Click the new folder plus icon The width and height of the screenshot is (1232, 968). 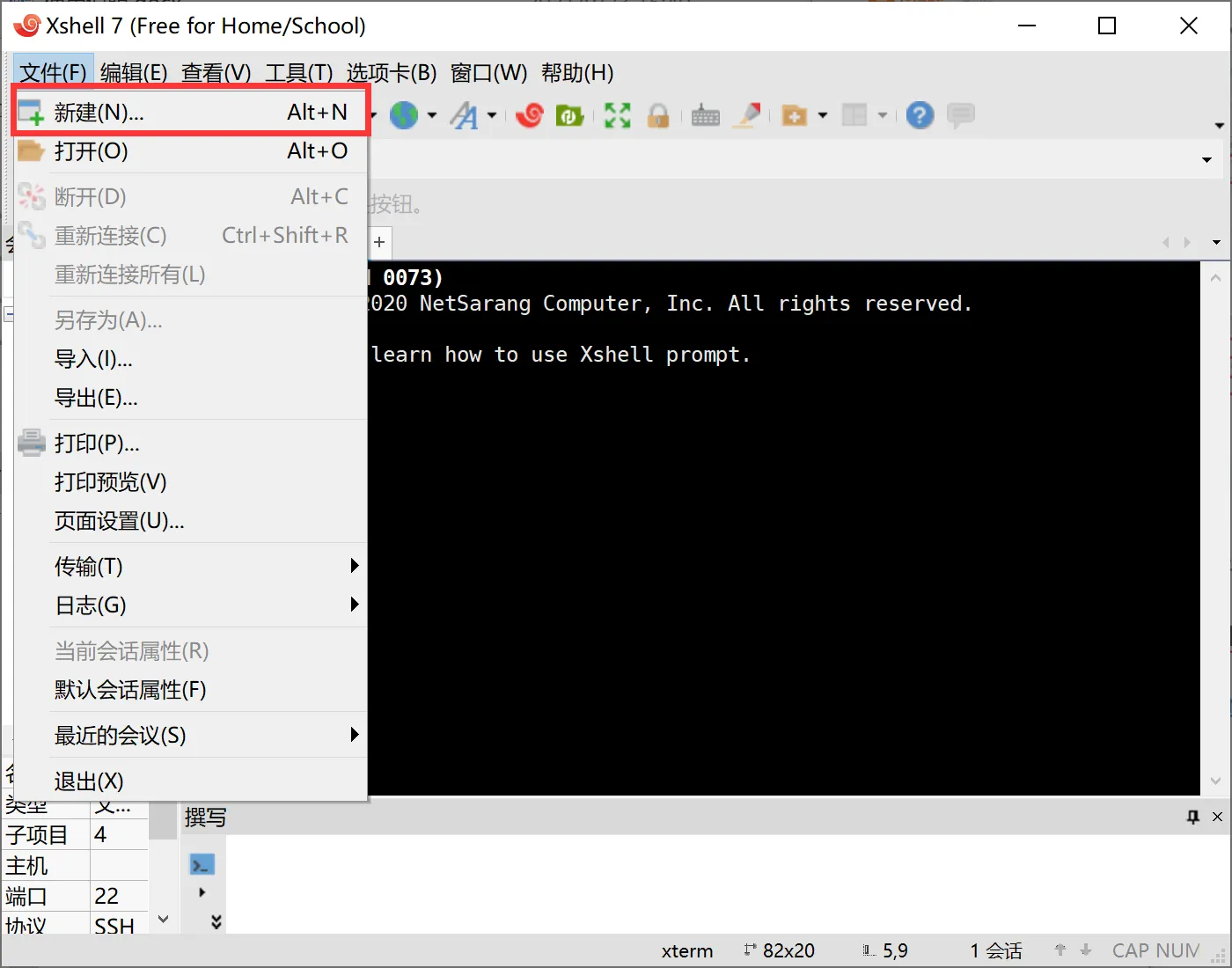[795, 115]
